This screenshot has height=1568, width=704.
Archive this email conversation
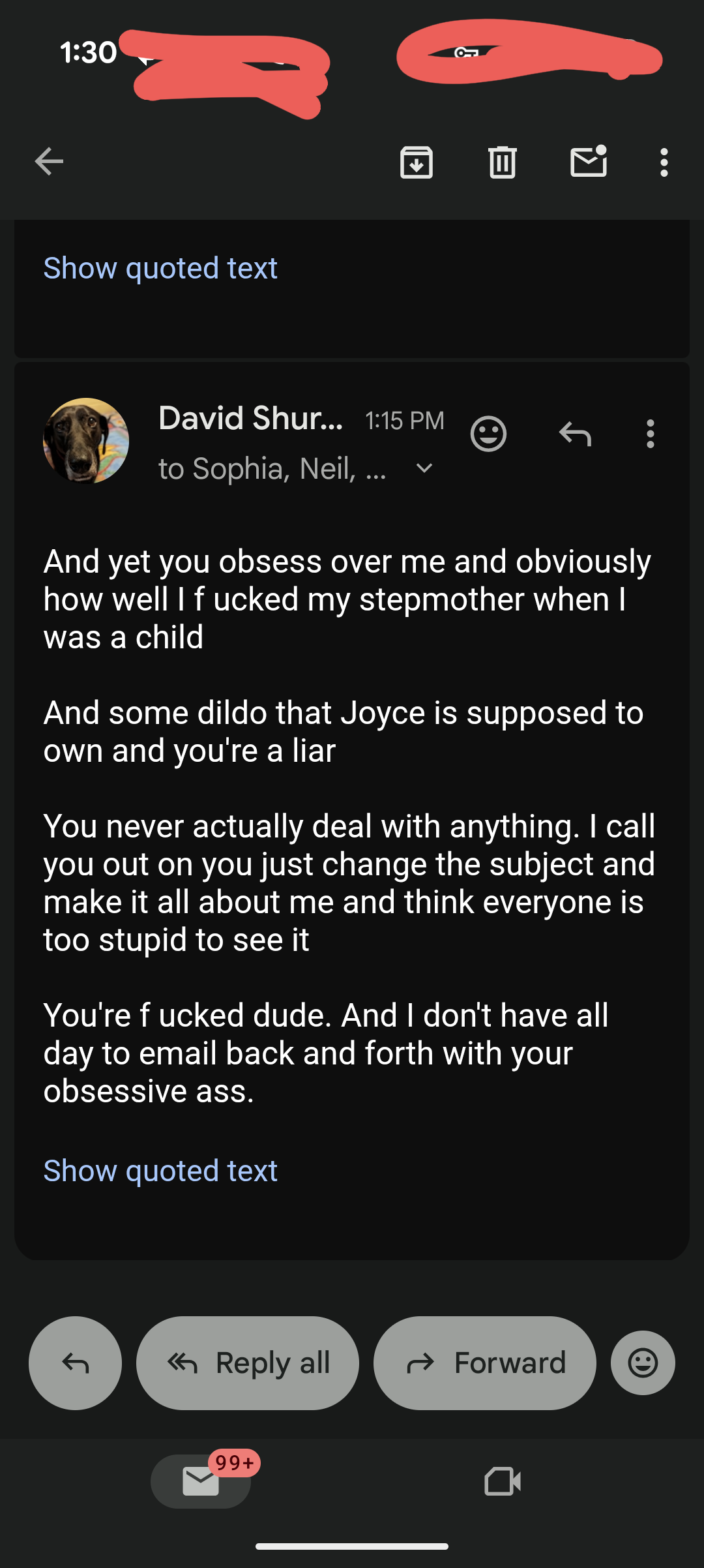(417, 162)
